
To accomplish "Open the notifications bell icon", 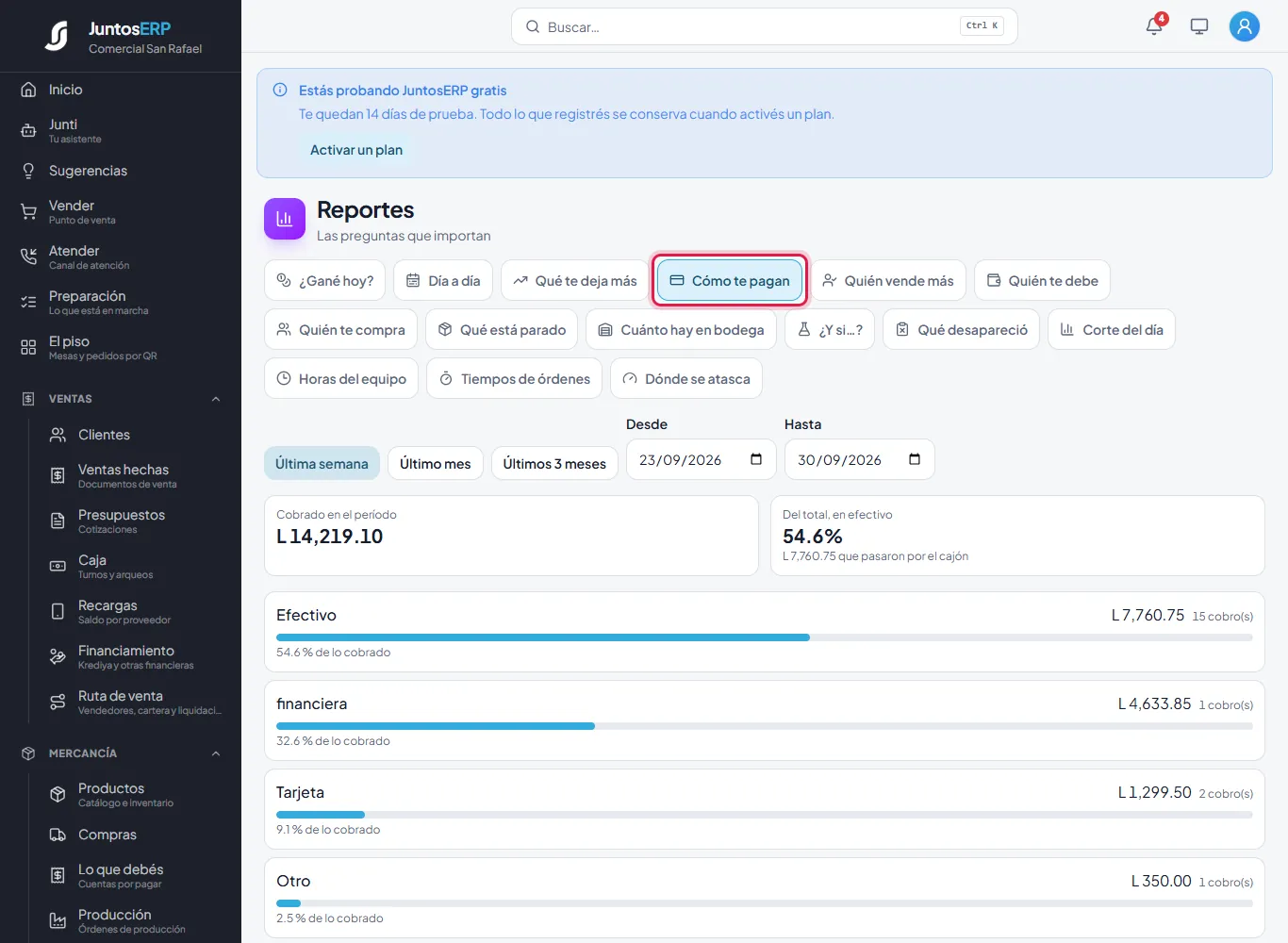I will click(x=1154, y=25).
